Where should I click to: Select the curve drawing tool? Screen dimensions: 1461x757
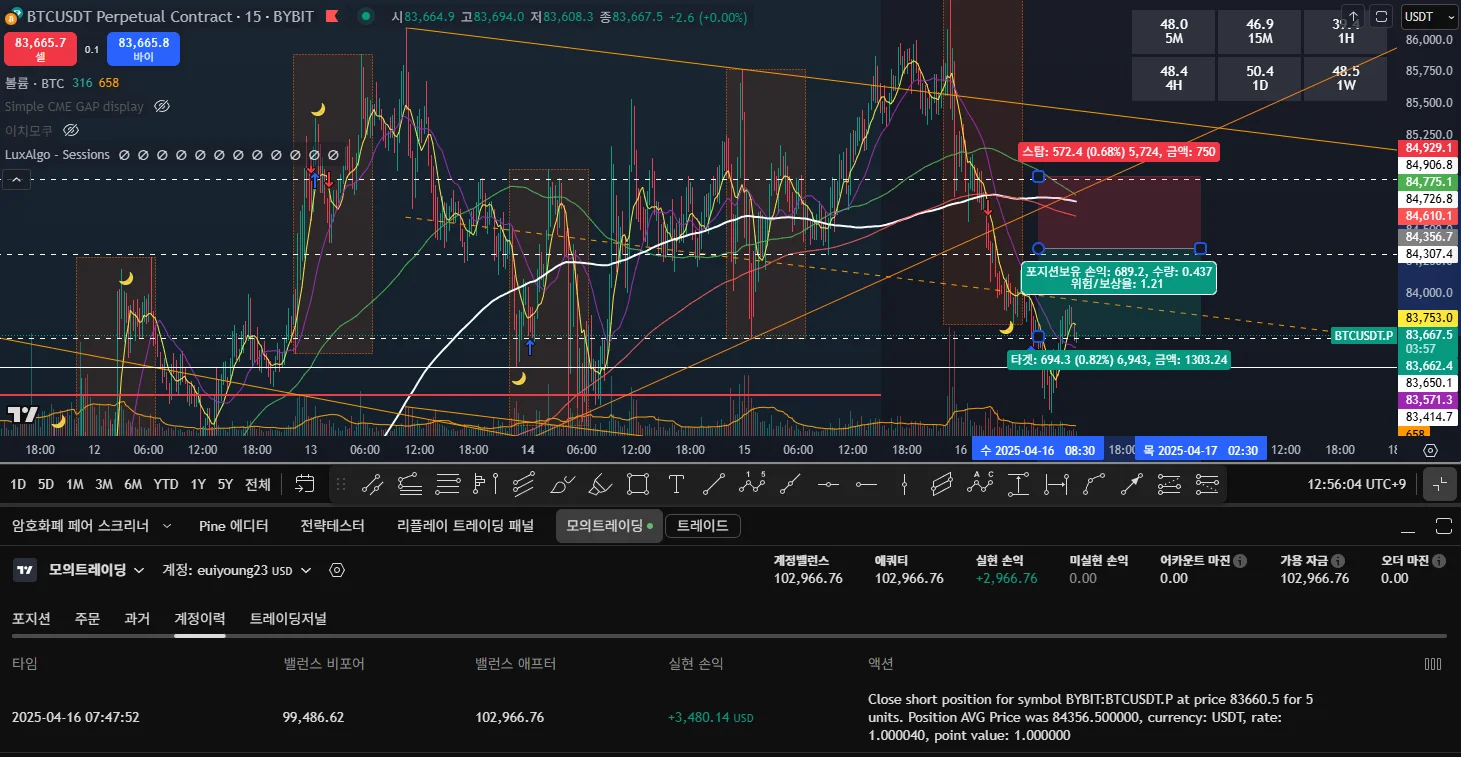pos(1094,485)
